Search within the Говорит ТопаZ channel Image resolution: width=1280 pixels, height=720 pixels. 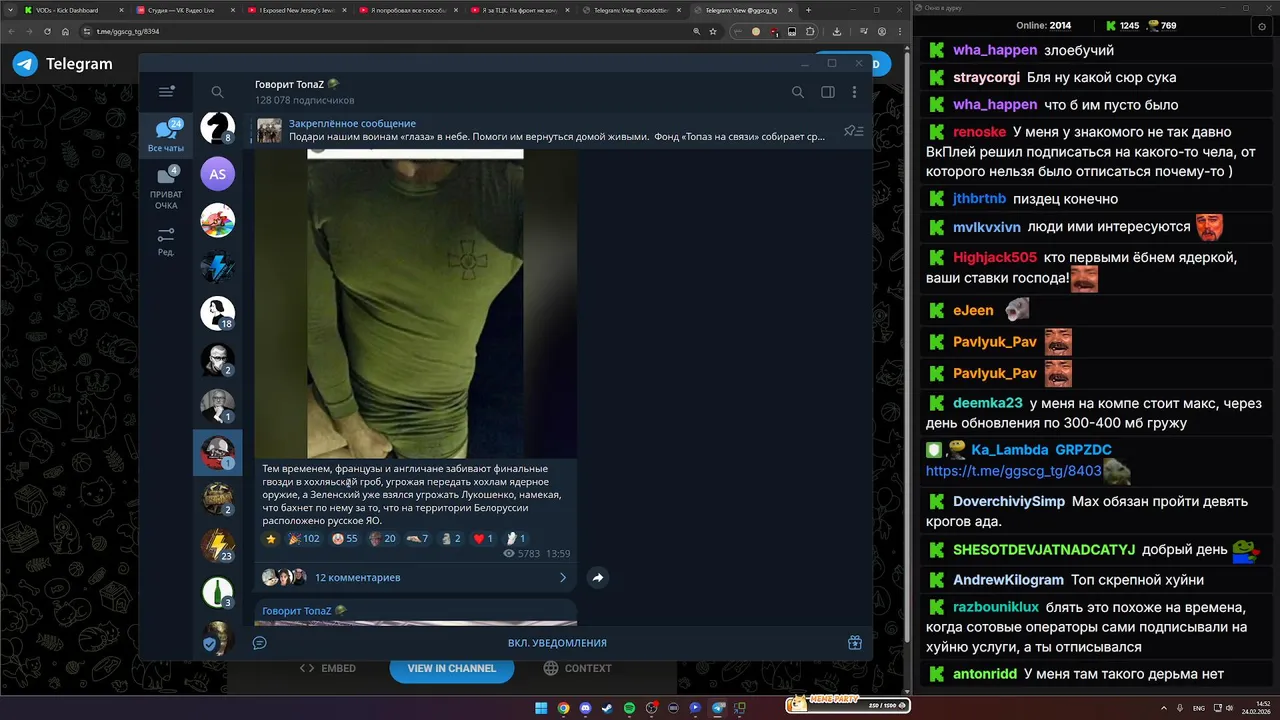coord(798,92)
